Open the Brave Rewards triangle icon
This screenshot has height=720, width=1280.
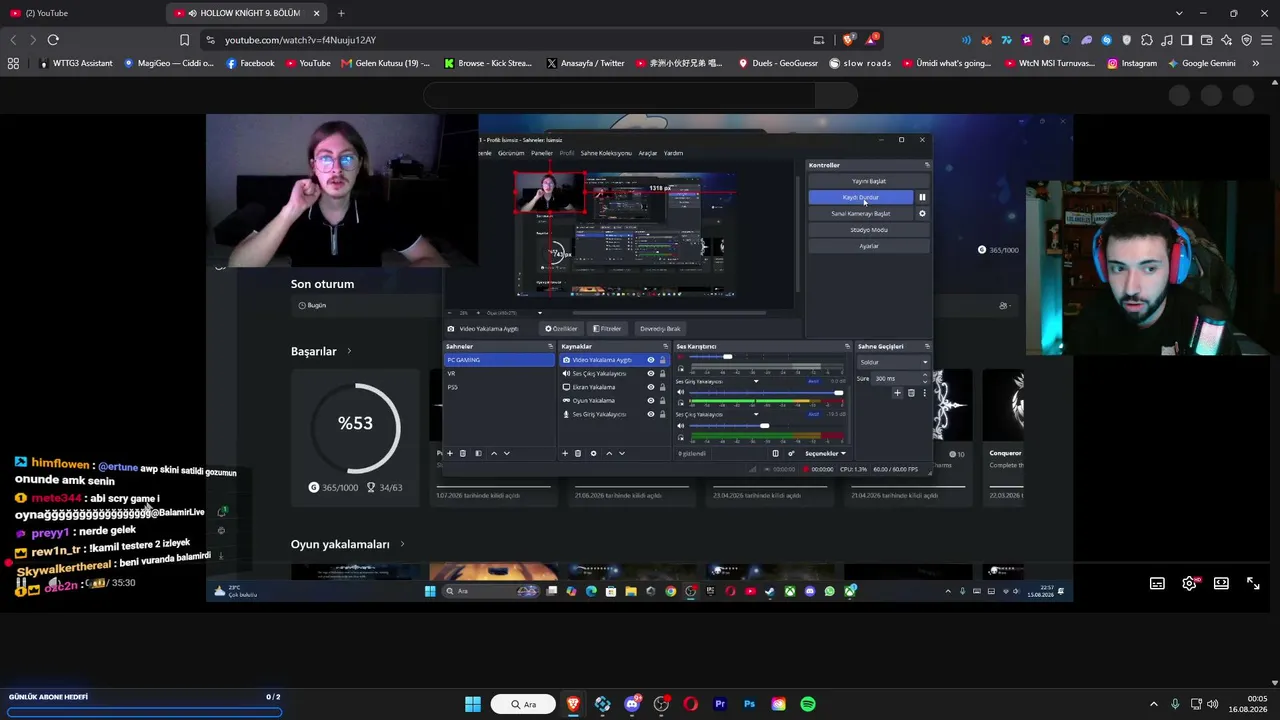[872, 40]
